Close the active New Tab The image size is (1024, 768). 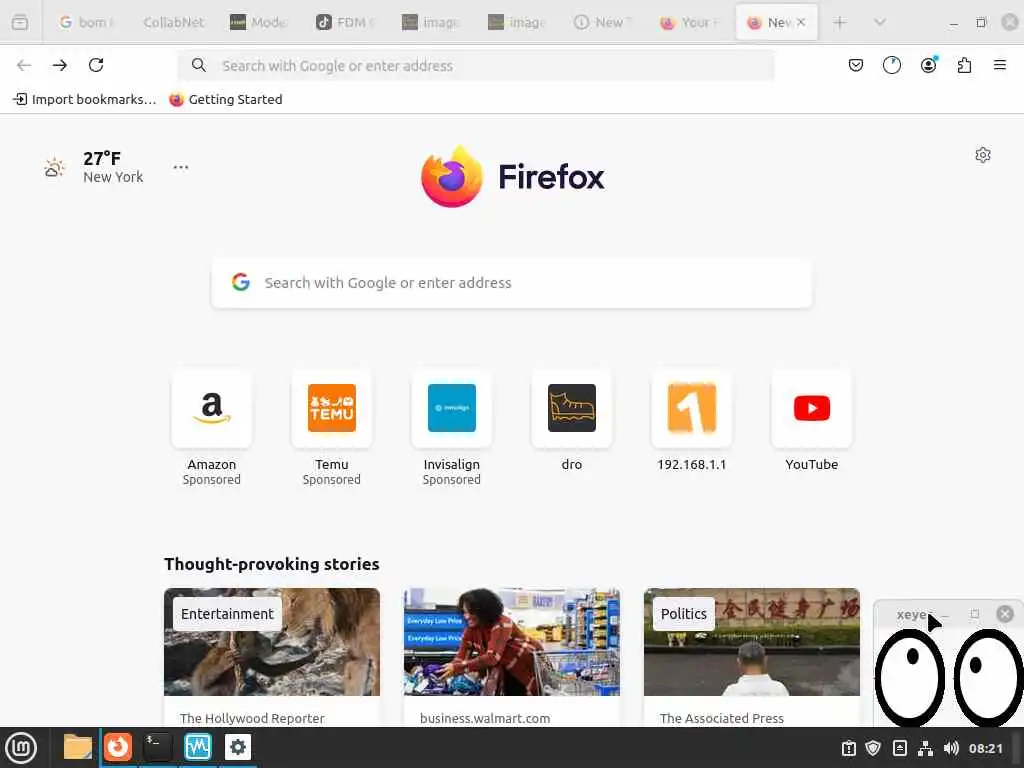(801, 22)
